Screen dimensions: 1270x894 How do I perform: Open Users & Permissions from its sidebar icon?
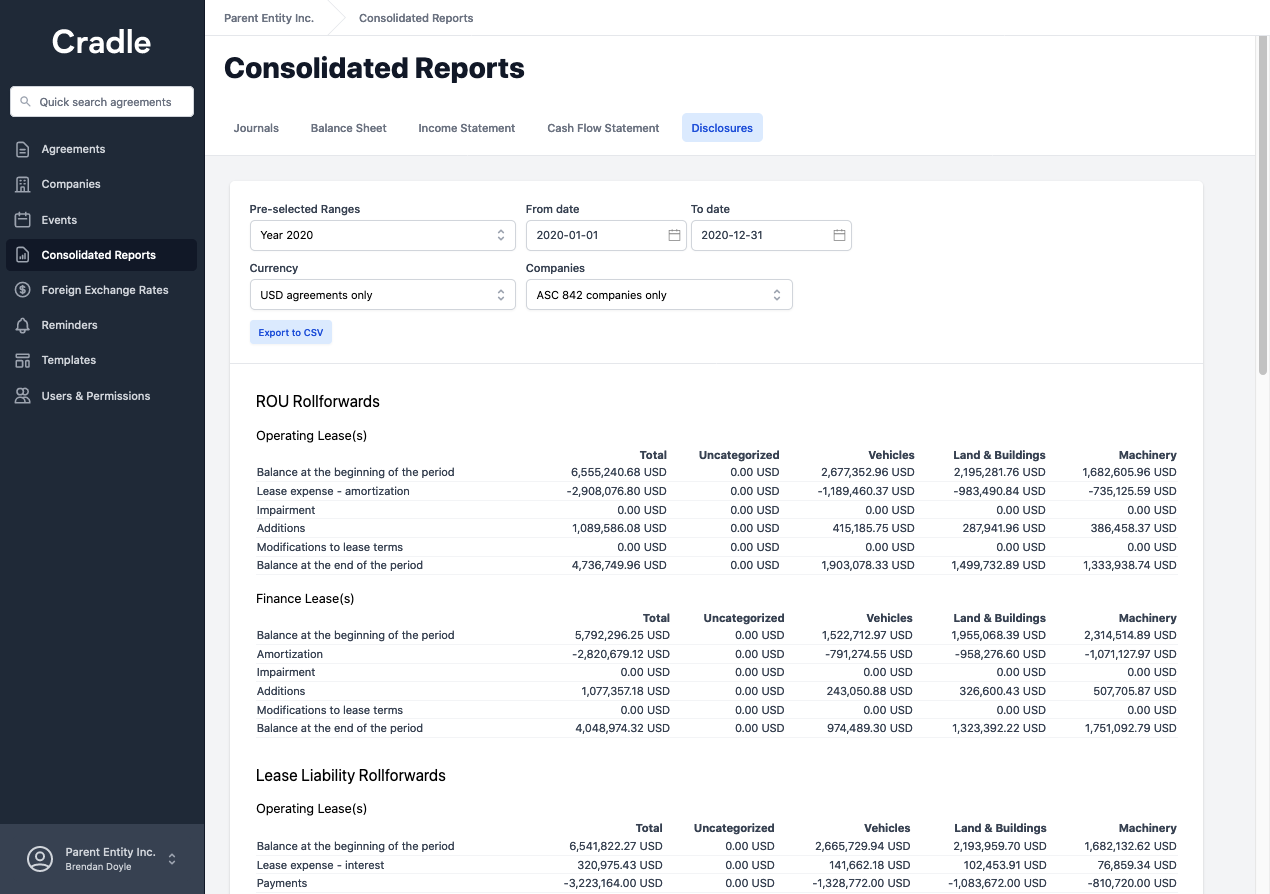(x=22, y=395)
